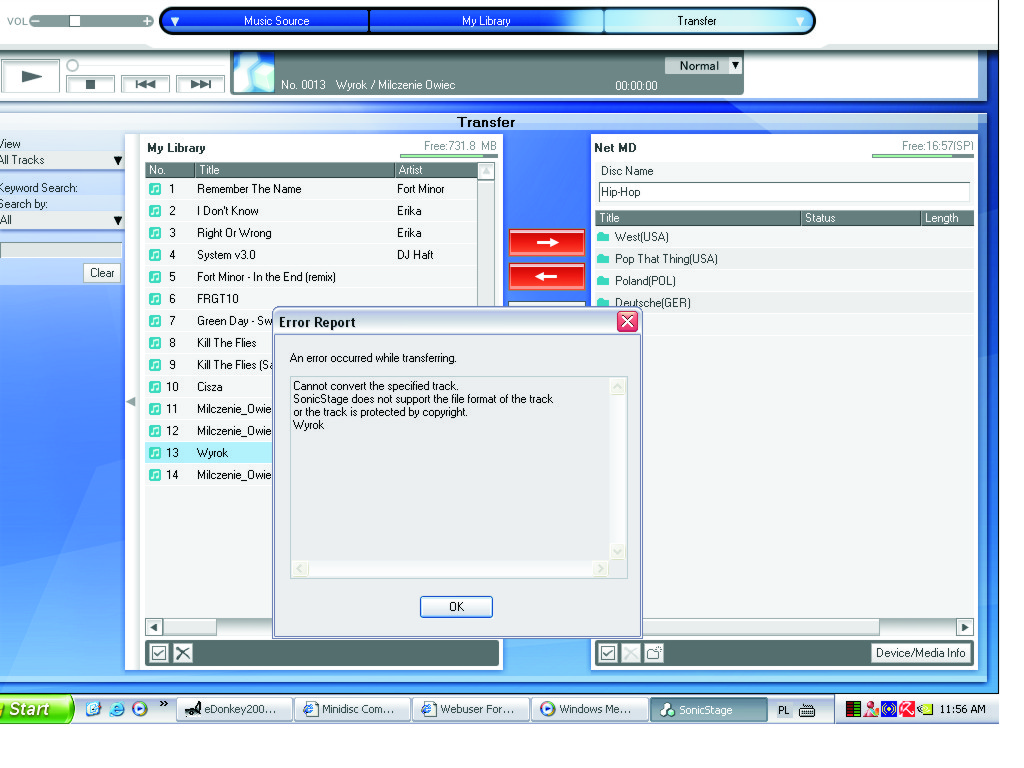Open the Windows Start menu

pos(36,709)
